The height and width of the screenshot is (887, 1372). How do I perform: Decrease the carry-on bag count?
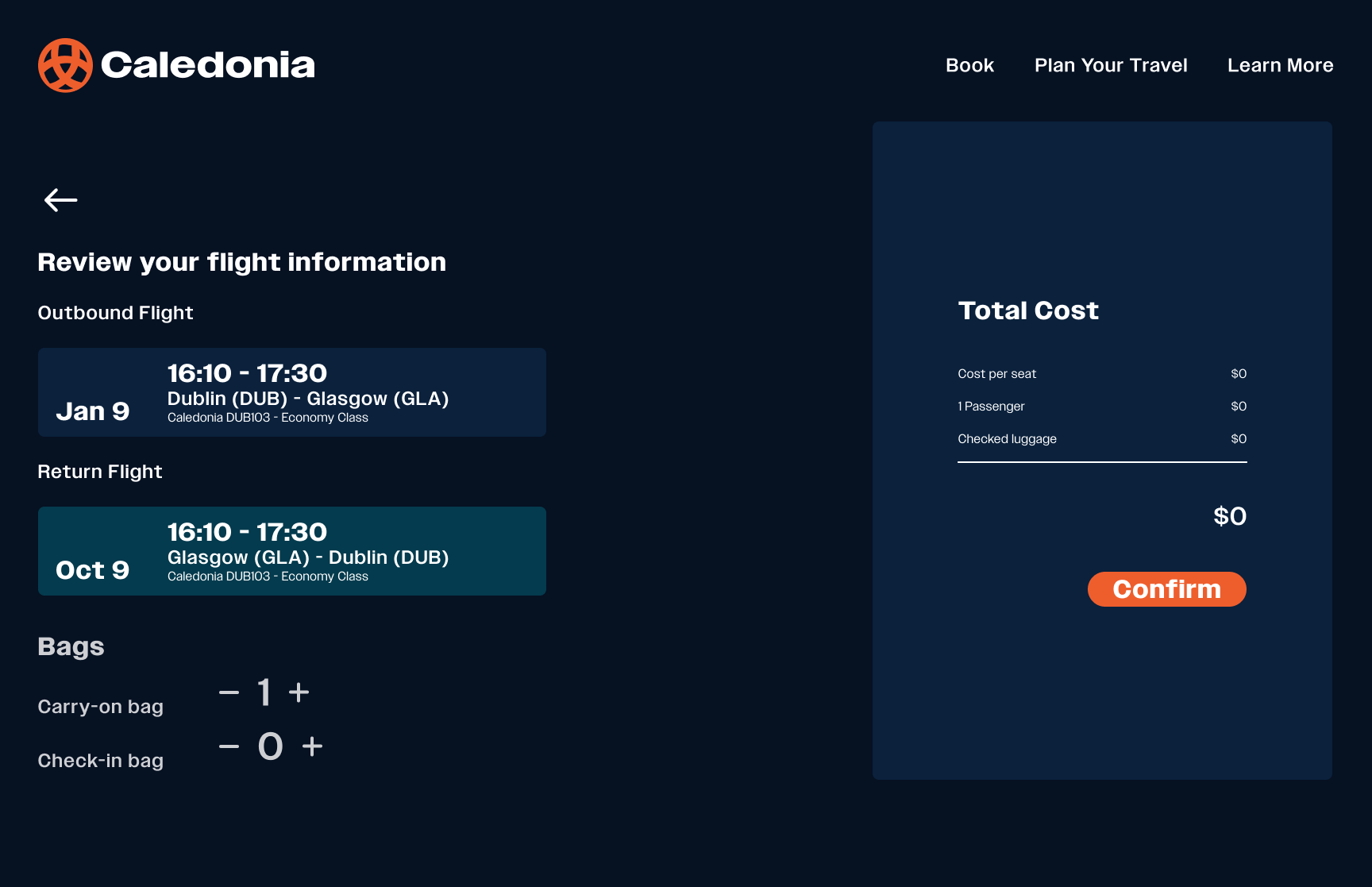pyautogui.click(x=229, y=692)
